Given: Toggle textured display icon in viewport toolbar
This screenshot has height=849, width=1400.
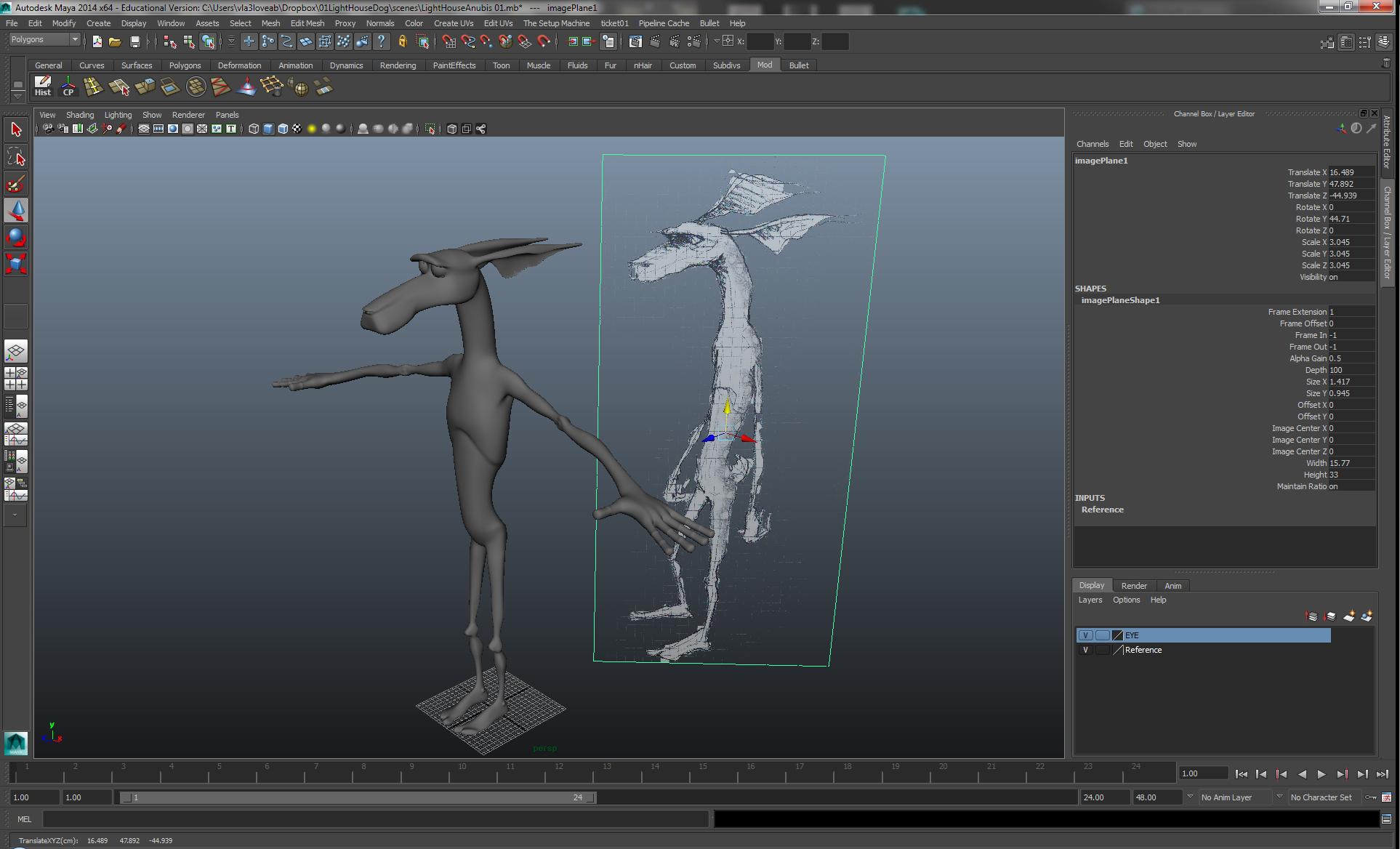Looking at the screenshot, I should pyautogui.click(x=297, y=129).
